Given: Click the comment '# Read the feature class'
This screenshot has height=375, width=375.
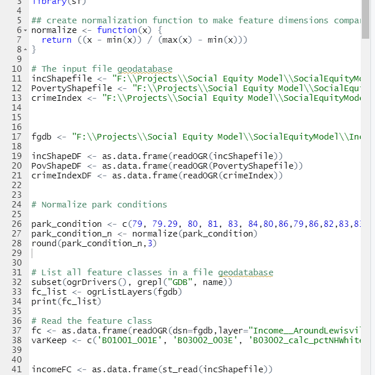Looking at the screenshot, I should pos(92,321).
